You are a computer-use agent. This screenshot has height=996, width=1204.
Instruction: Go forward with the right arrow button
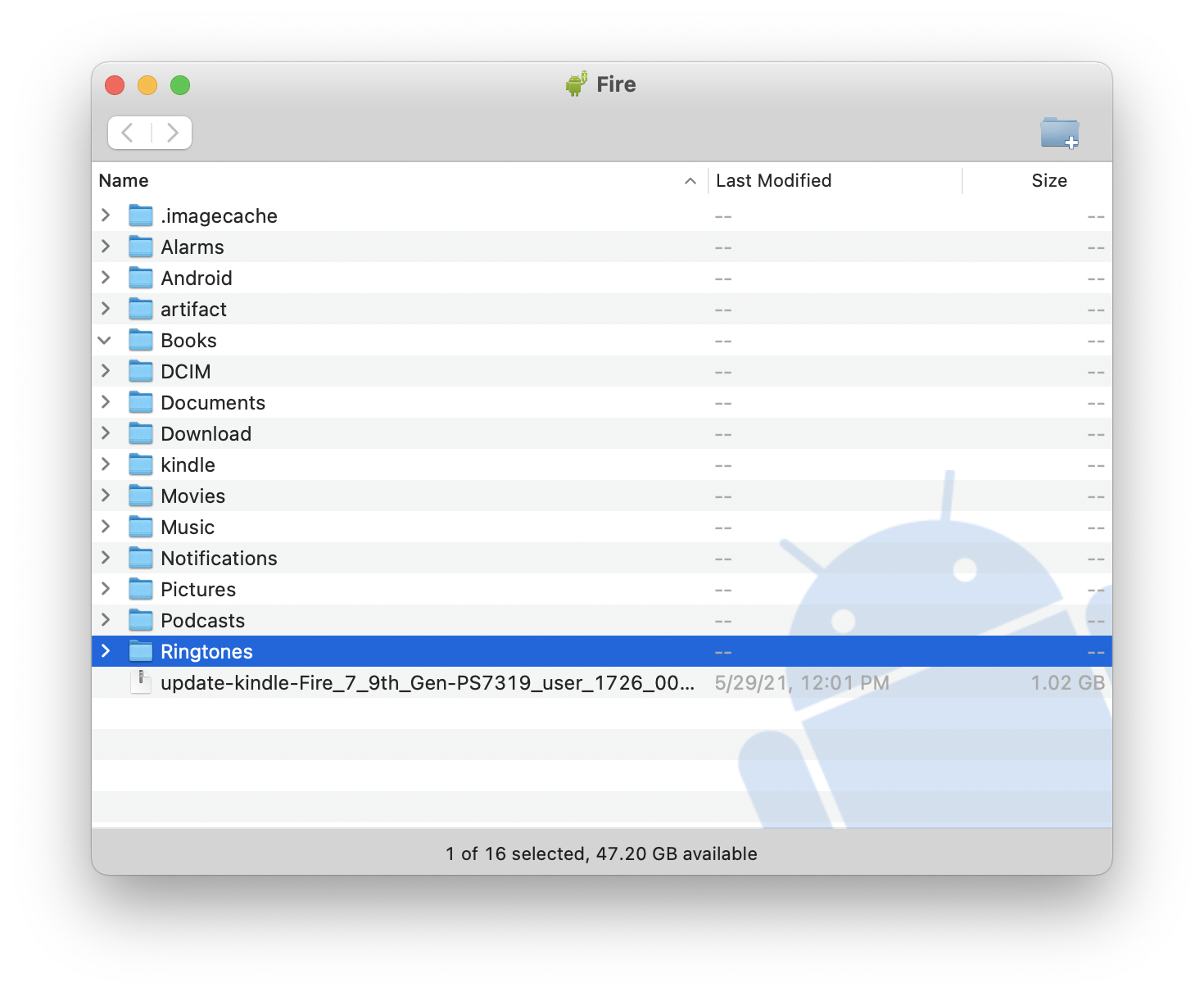(172, 133)
